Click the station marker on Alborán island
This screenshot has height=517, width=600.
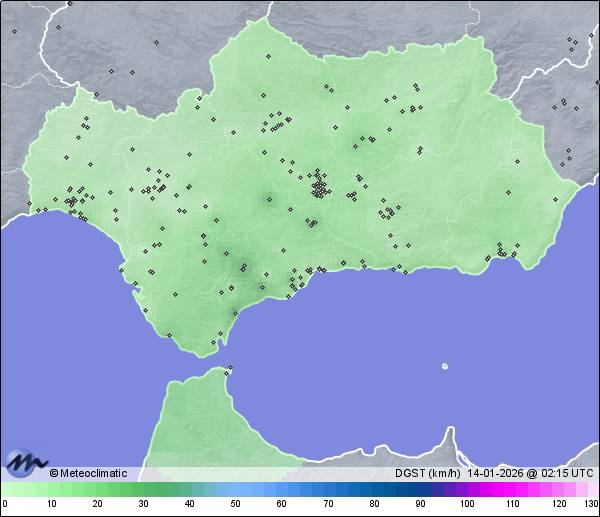445,366
